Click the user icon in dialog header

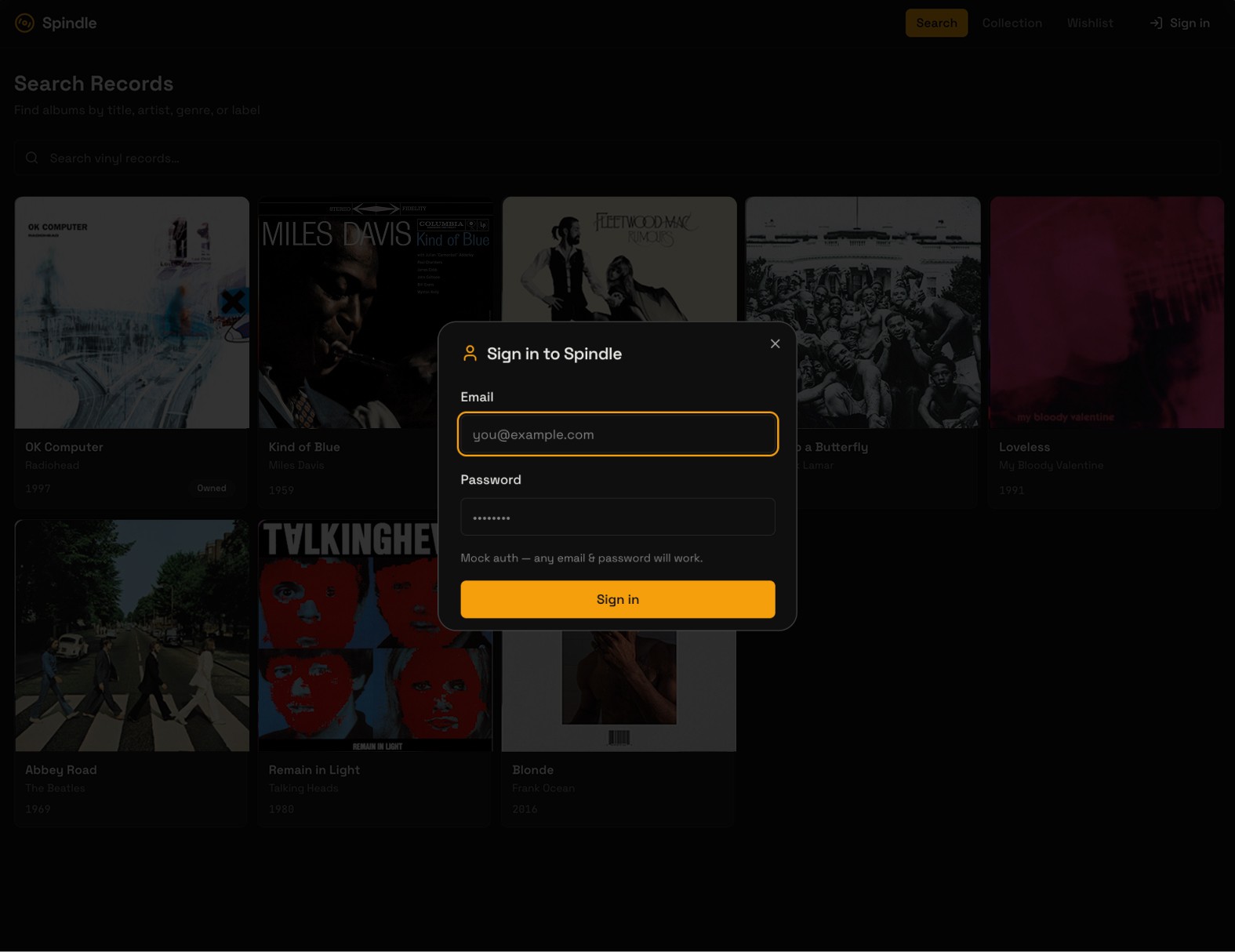coord(470,354)
